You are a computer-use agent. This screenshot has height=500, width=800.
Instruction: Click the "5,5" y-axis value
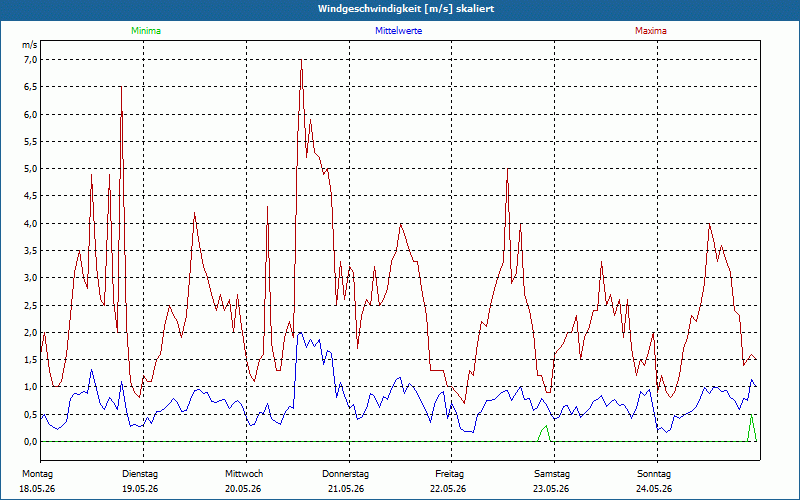[31, 141]
